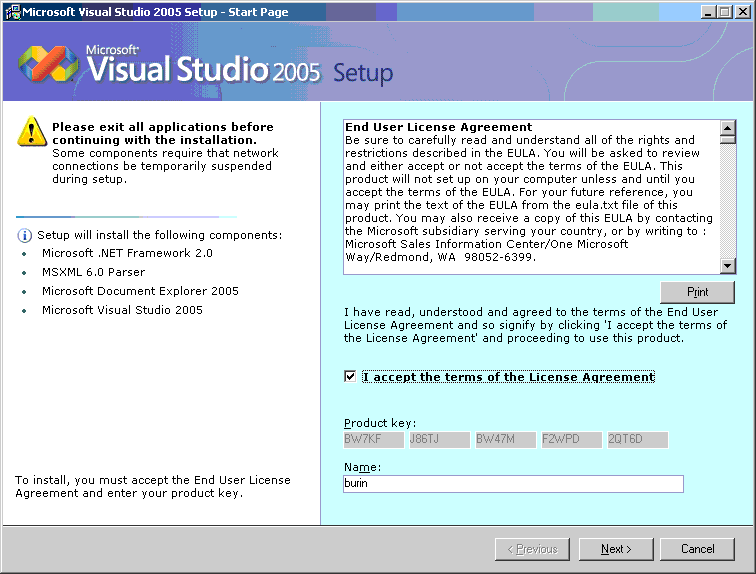Click MSXML 6.0 Parser item
This screenshot has width=756, height=574.
pos(94,272)
